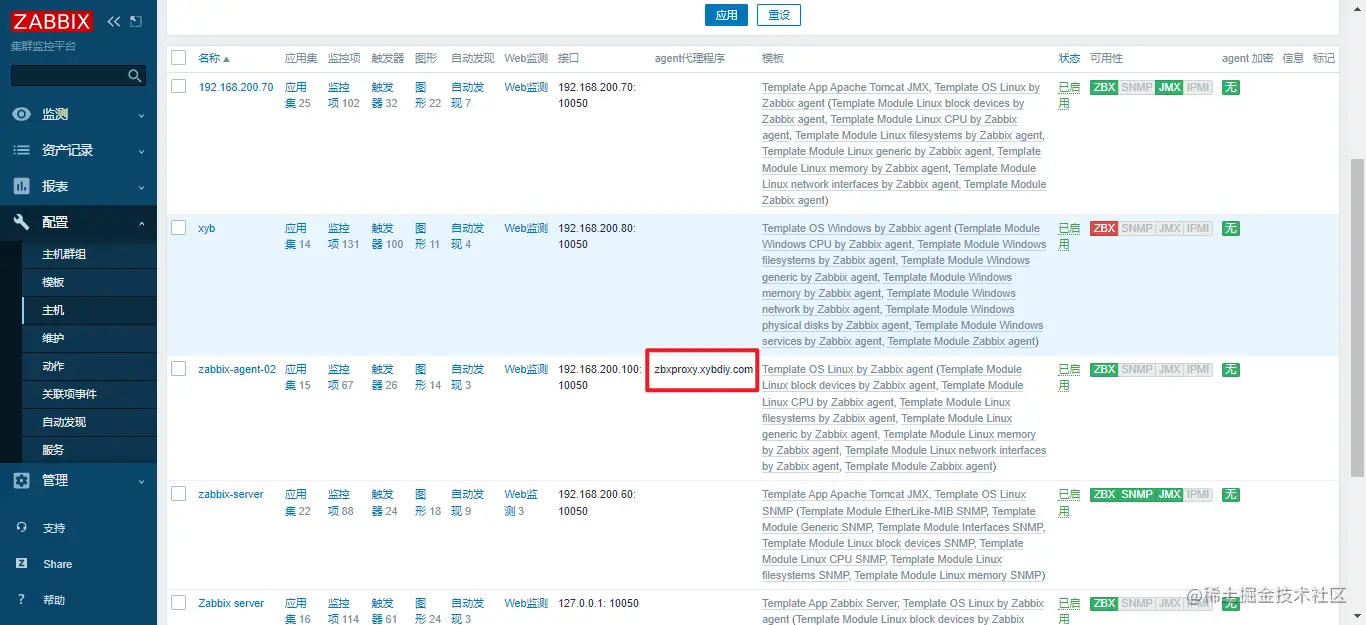
Task: Toggle the select-all hosts checkbox
Action: click(x=178, y=58)
